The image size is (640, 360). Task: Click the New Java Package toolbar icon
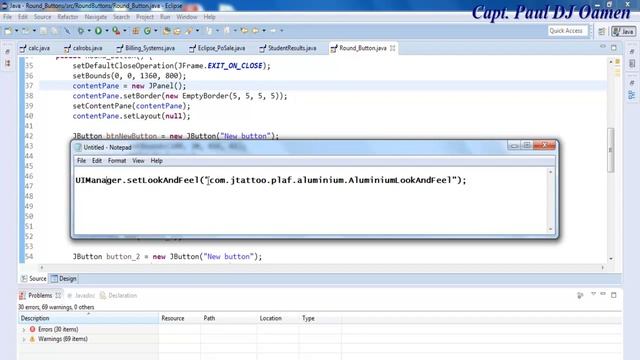136,31
